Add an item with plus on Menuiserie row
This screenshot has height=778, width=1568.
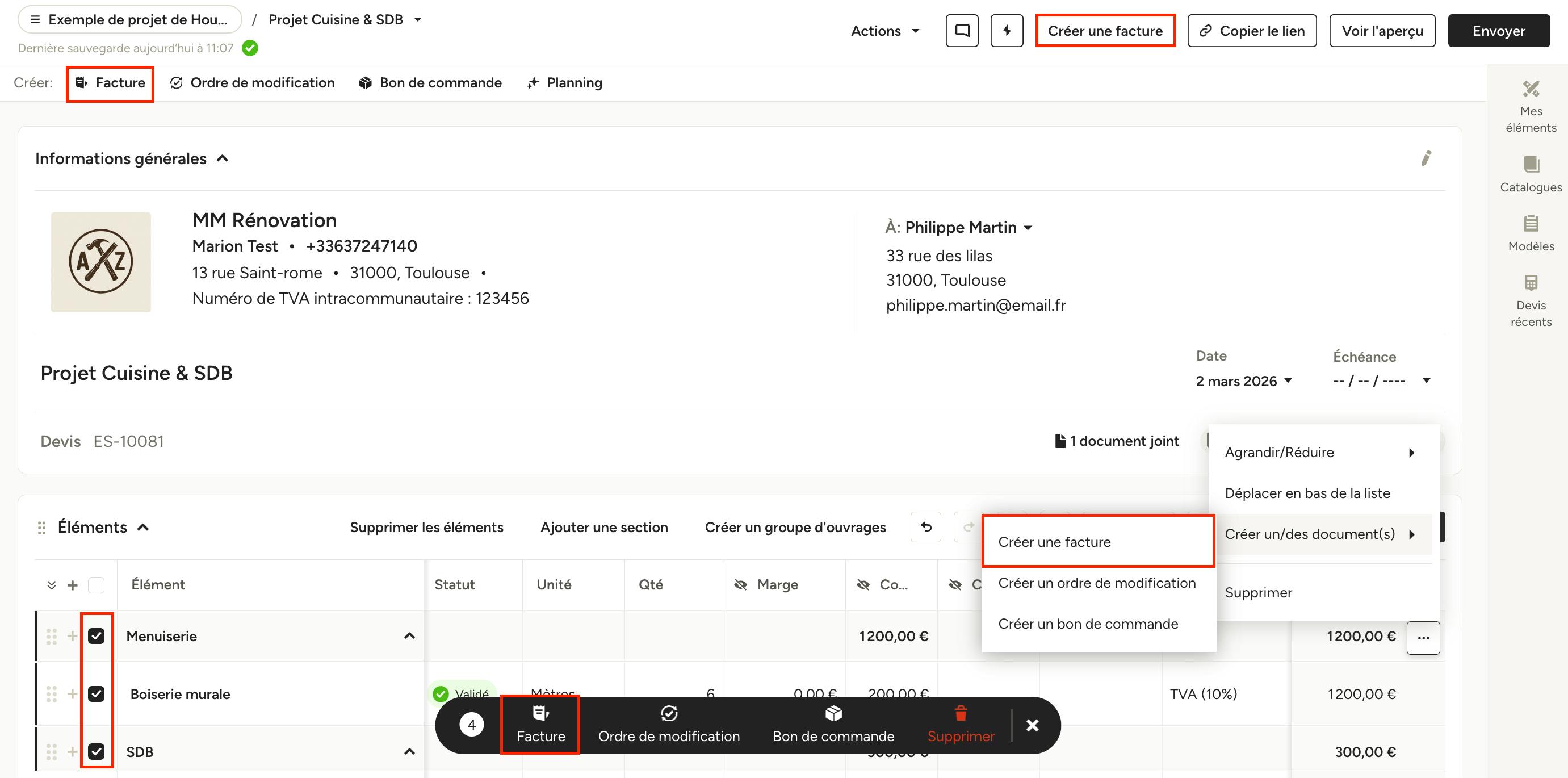pyautogui.click(x=73, y=636)
